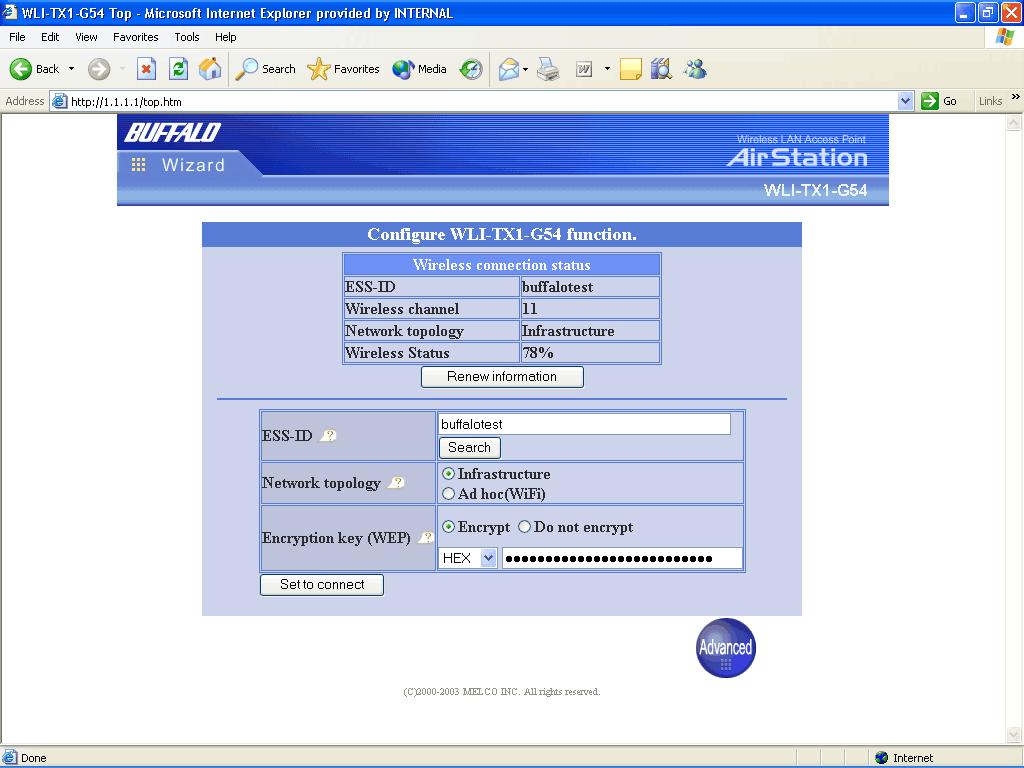Click the round Advanced settings icon
The width and height of the screenshot is (1024, 768).
coord(726,648)
